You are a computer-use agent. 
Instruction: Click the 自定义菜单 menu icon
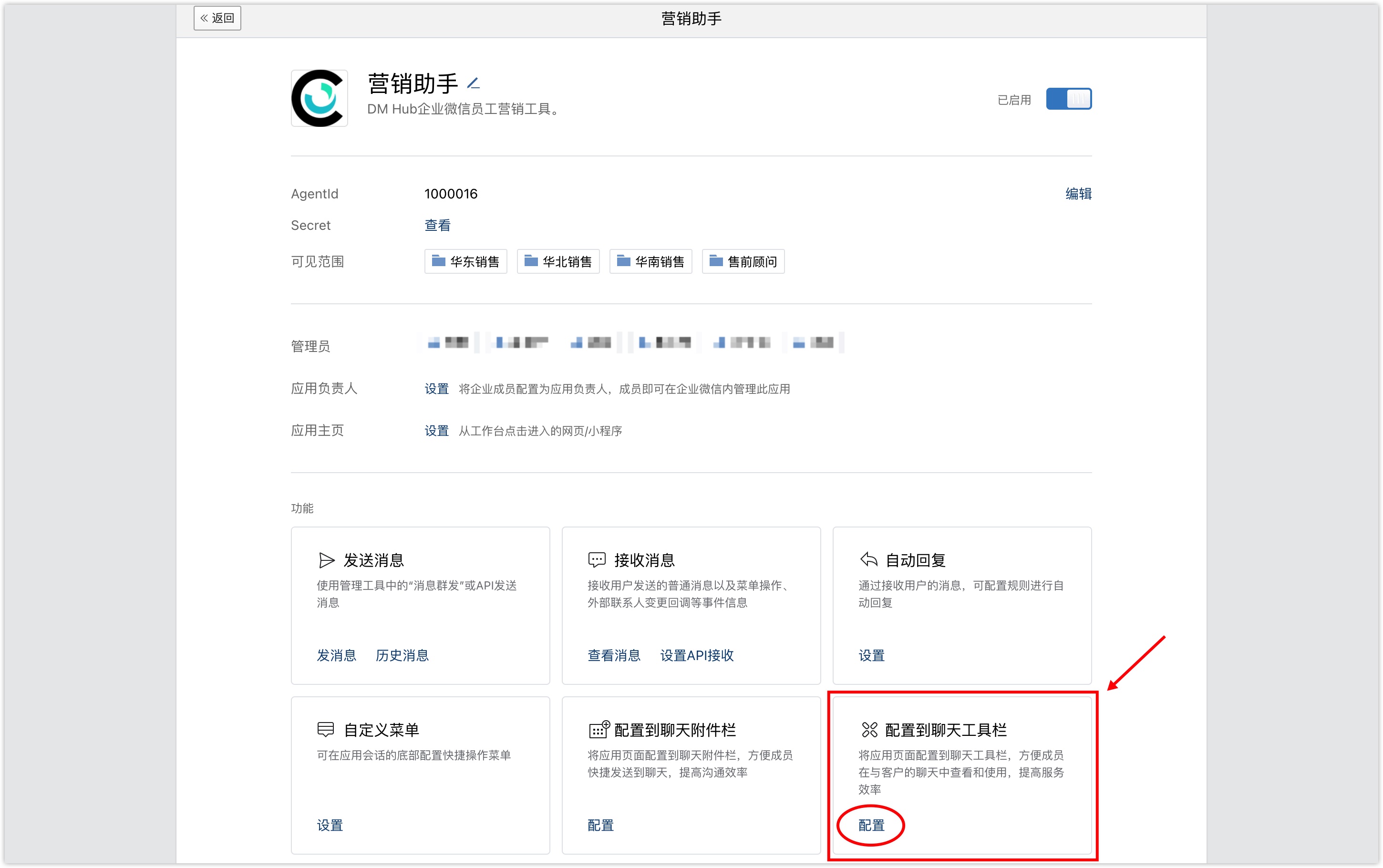(325, 730)
